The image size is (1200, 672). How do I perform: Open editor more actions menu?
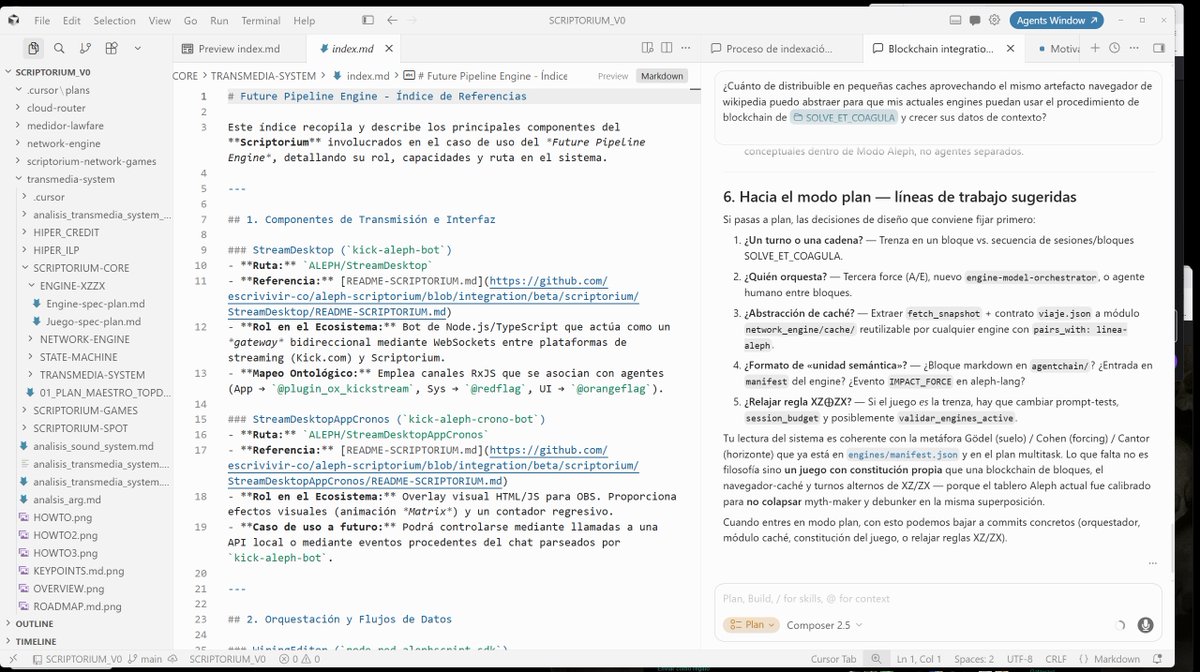[x=685, y=48]
